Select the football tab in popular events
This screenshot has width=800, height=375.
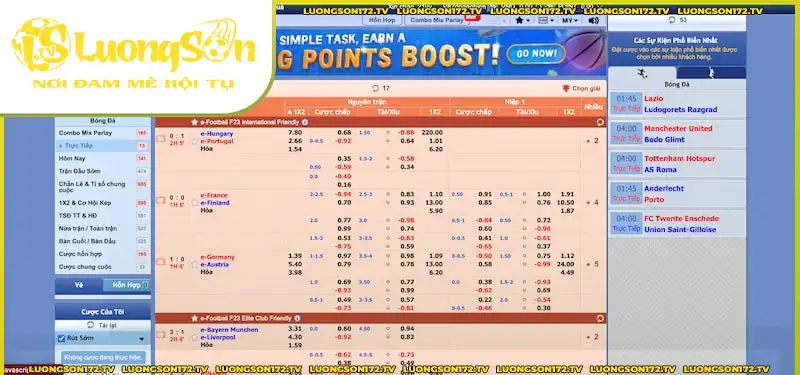click(x=642, y=73)
